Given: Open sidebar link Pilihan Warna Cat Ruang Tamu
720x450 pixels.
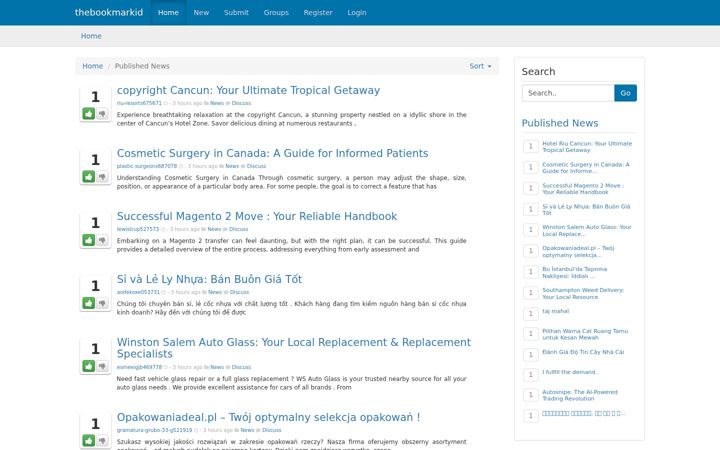Looking at the screenshot, I should tap(585, 334).
